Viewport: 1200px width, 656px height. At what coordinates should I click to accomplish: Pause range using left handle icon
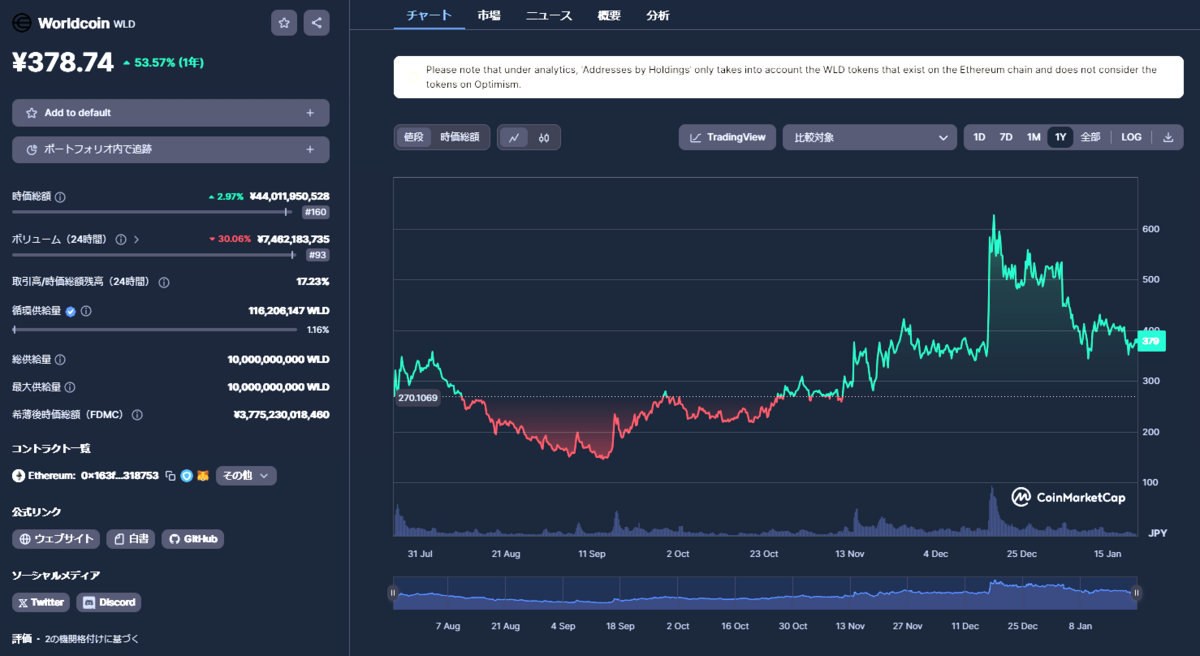point(393,593)
